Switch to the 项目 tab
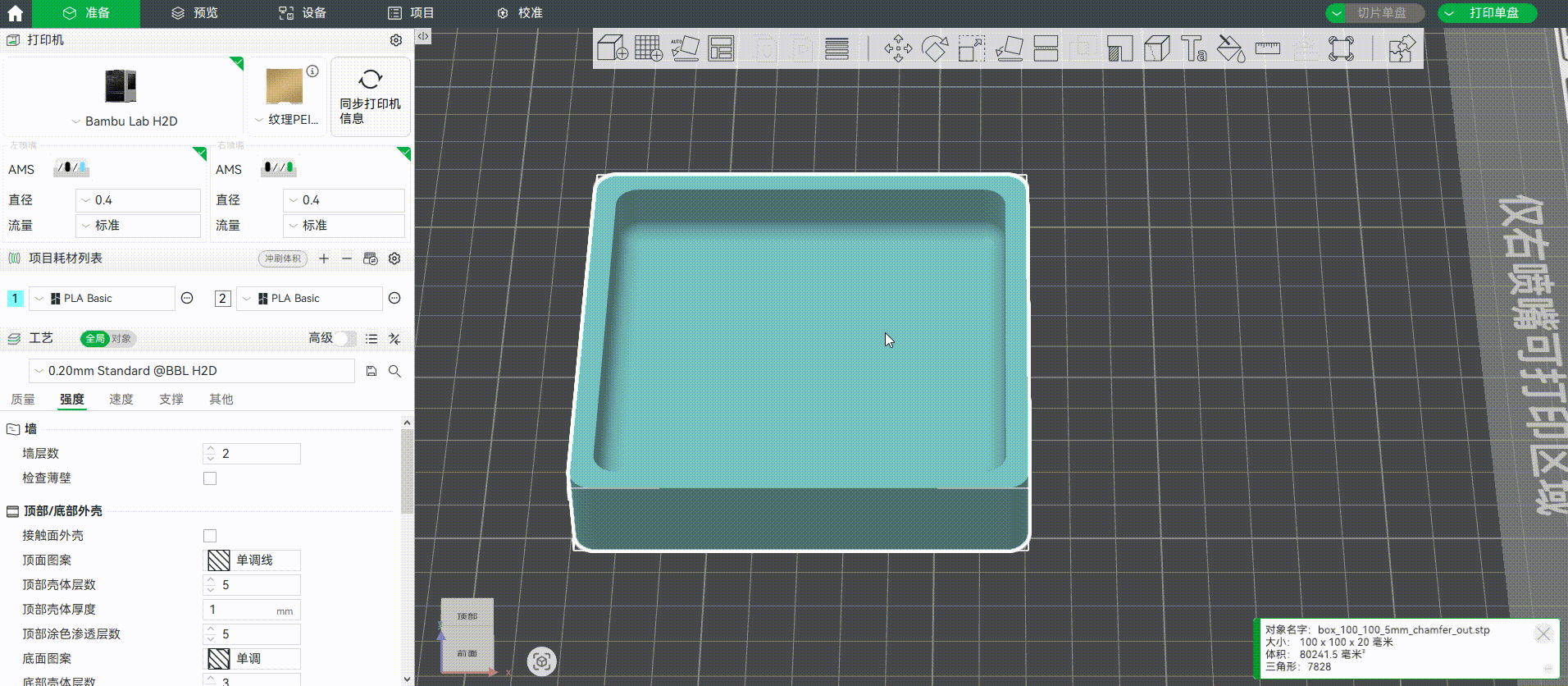This screenshot has width=1568, height=686. 411,13
